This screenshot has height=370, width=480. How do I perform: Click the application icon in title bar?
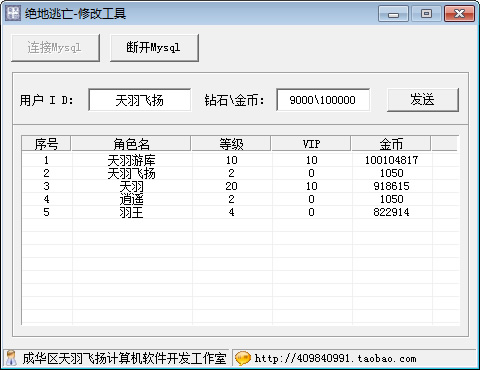click(x=13, y=13)
